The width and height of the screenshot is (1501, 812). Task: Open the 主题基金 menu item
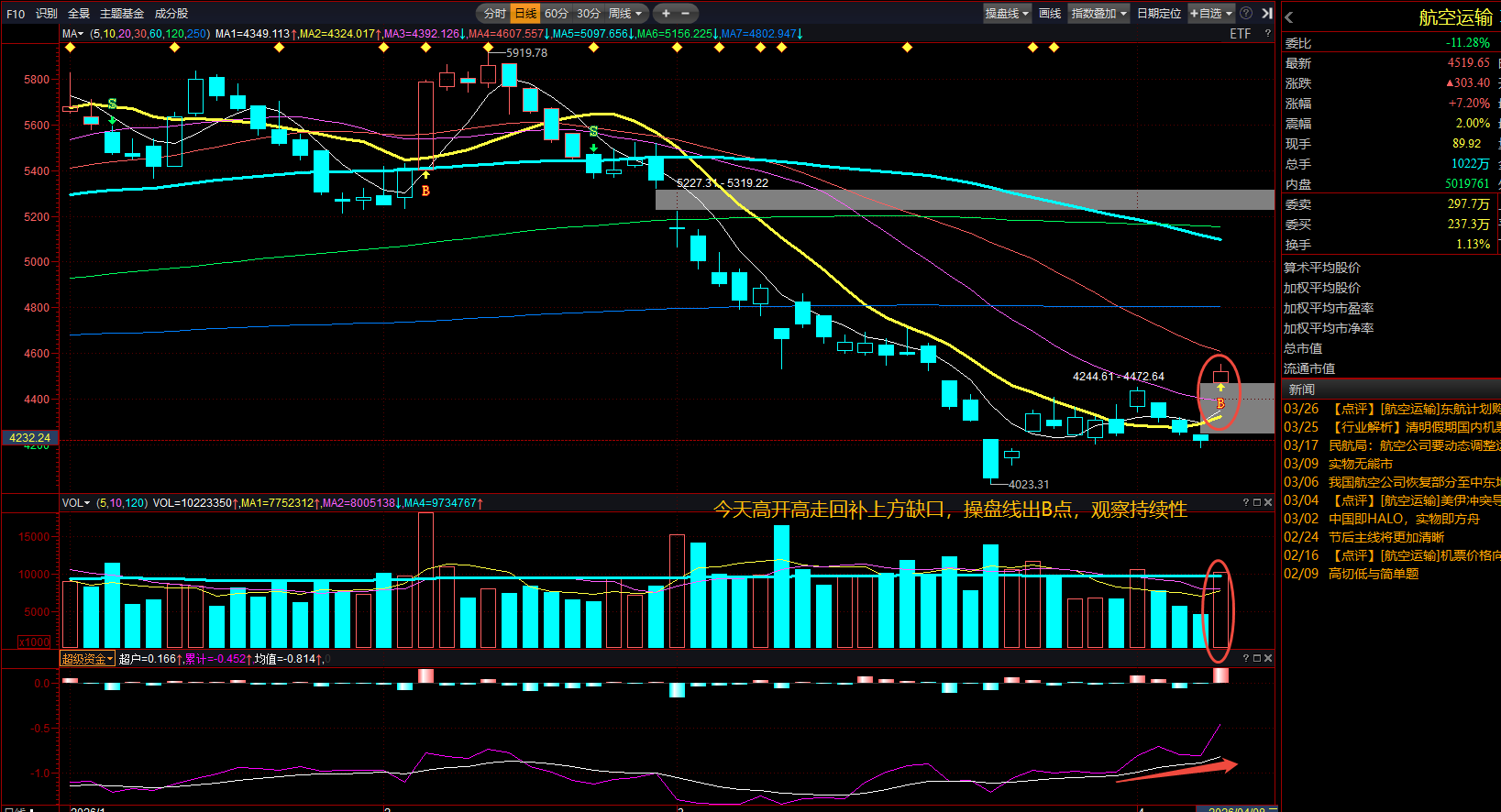[122, 13]
